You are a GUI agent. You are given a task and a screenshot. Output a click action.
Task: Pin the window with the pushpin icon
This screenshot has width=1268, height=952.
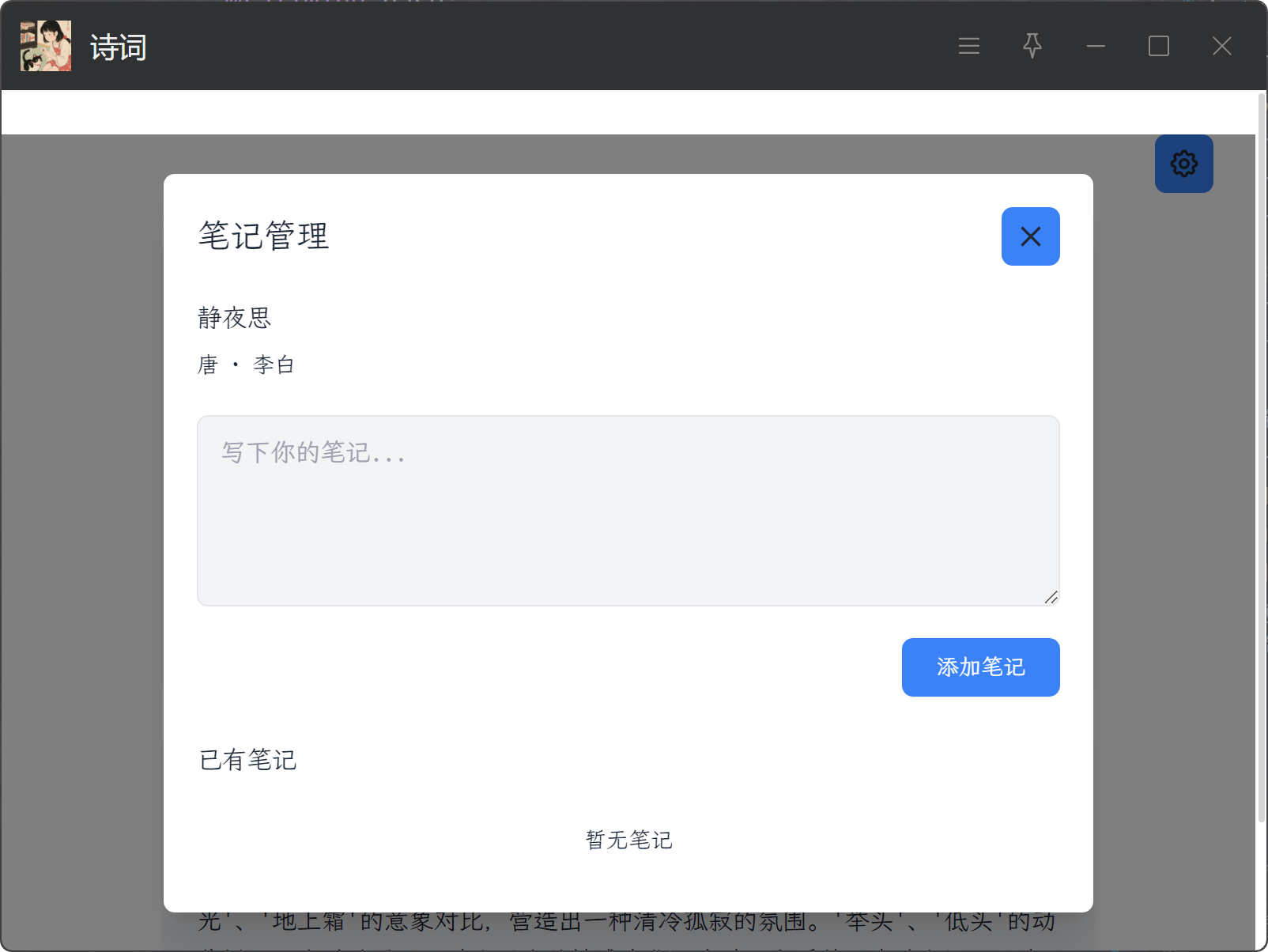point(1032,46)
